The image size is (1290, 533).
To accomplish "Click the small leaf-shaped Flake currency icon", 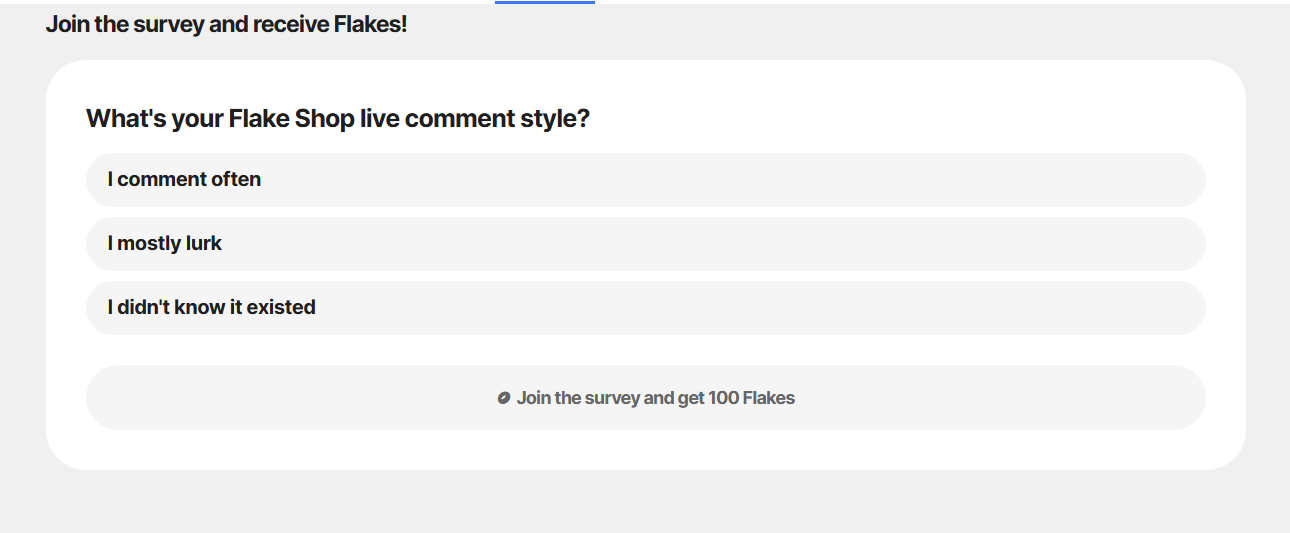I will coord(504,398).
